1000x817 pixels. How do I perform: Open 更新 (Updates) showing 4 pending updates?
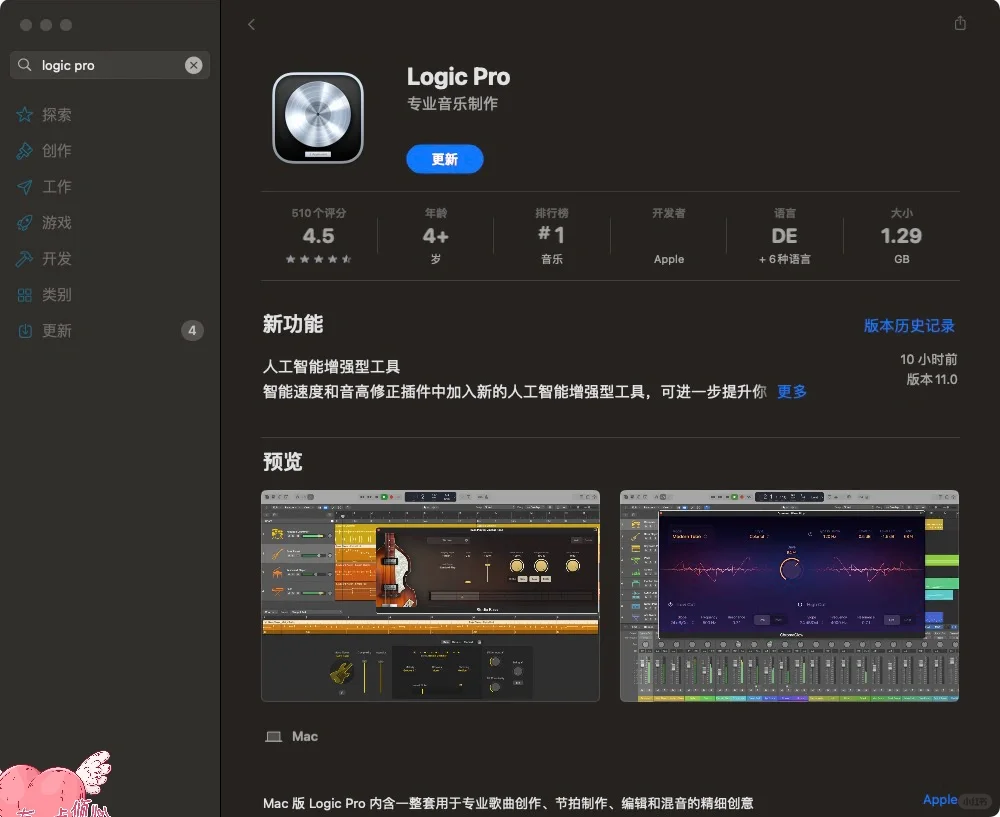click(x=56, y=330)
